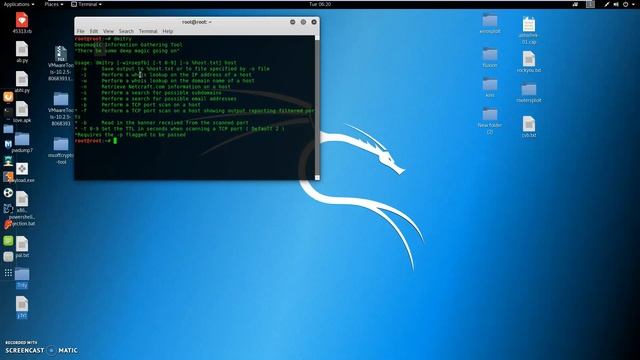This screenshot has width=640, height=360.
Task: Open the Terminal menu in terminal window
Action: coord(148,31)
